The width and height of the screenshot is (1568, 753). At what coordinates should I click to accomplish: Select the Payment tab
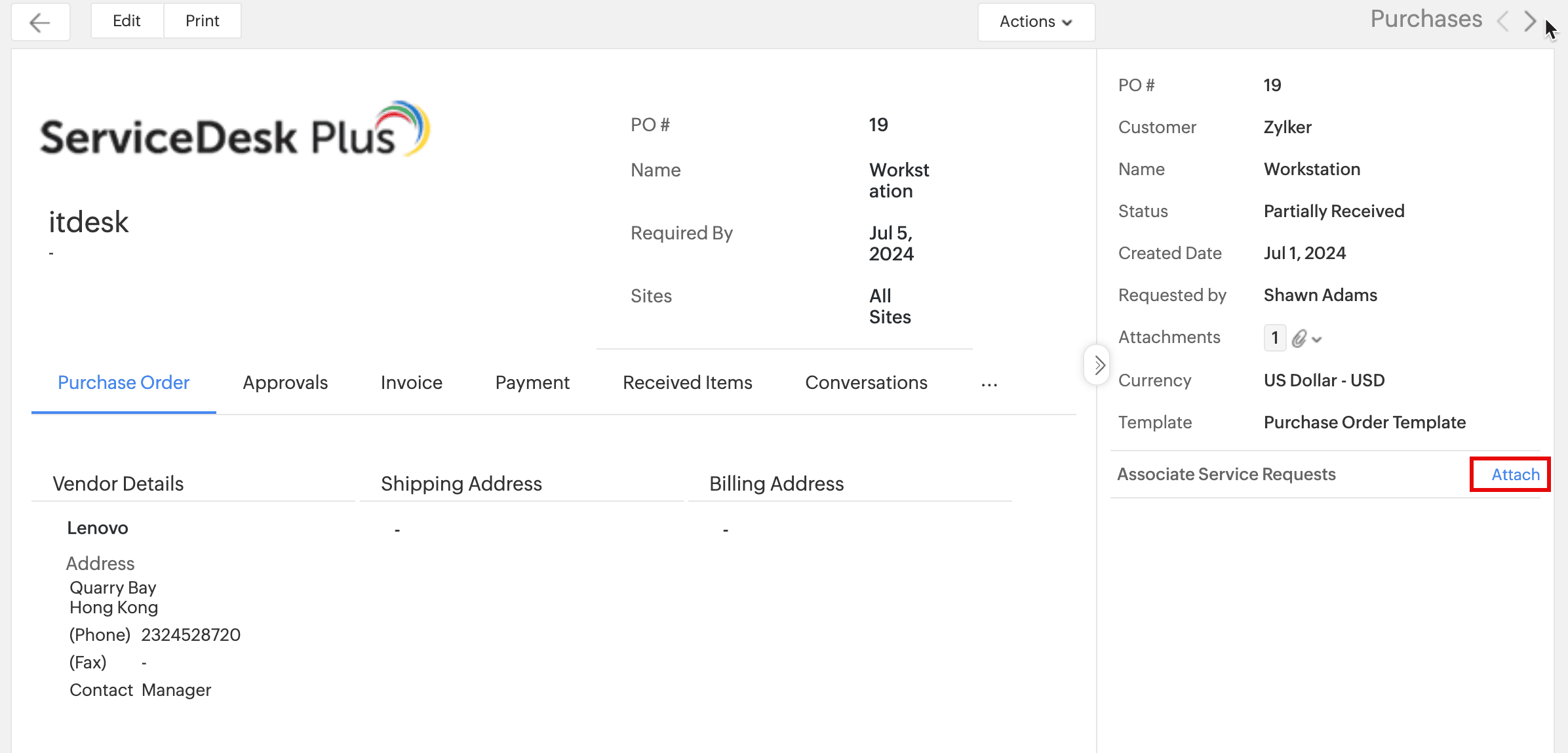[532, 382]
